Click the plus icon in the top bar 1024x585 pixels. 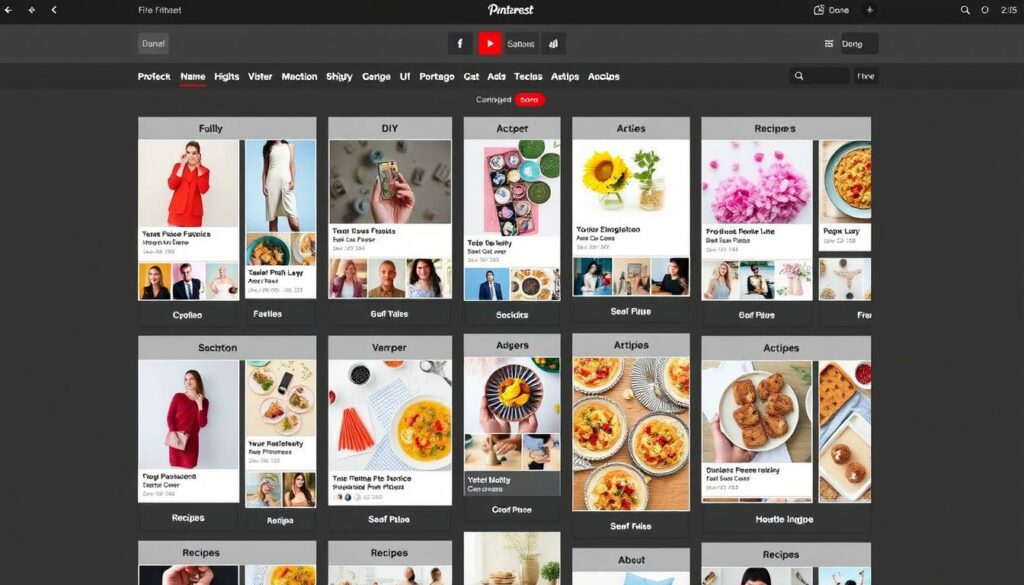click(872, 9)
